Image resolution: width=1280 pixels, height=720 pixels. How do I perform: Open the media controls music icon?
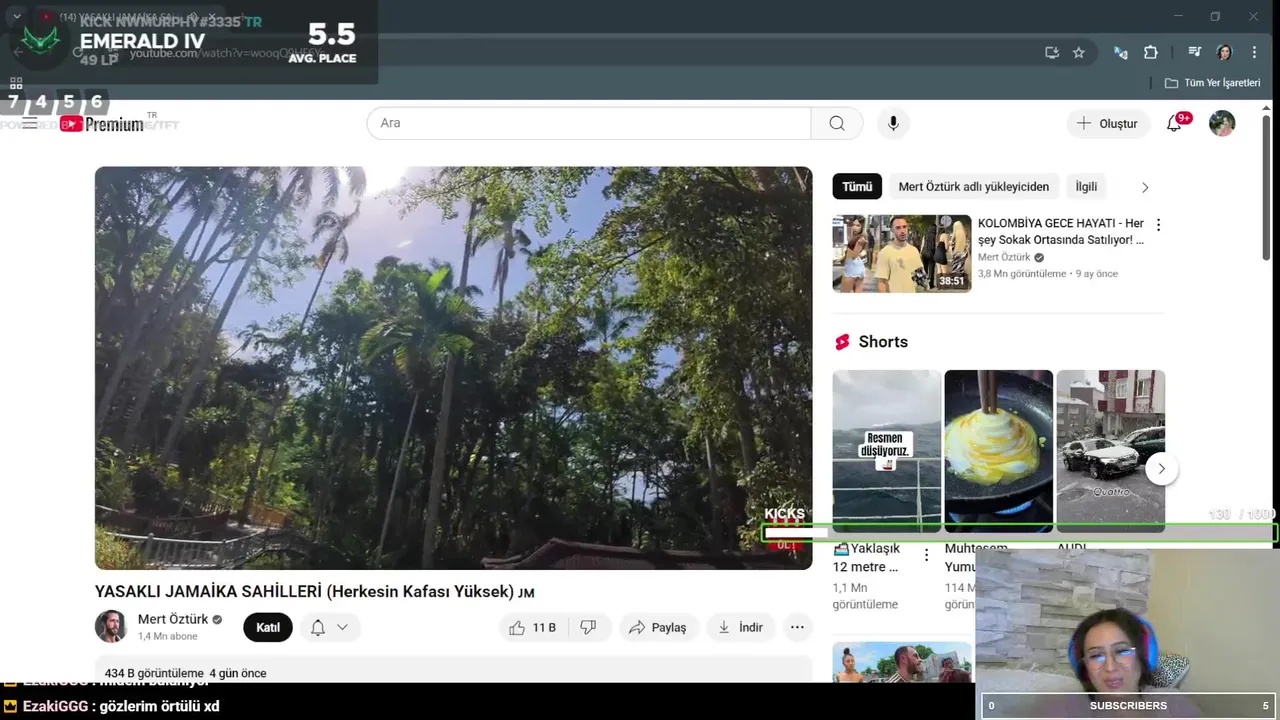[x=1195, y=52]
